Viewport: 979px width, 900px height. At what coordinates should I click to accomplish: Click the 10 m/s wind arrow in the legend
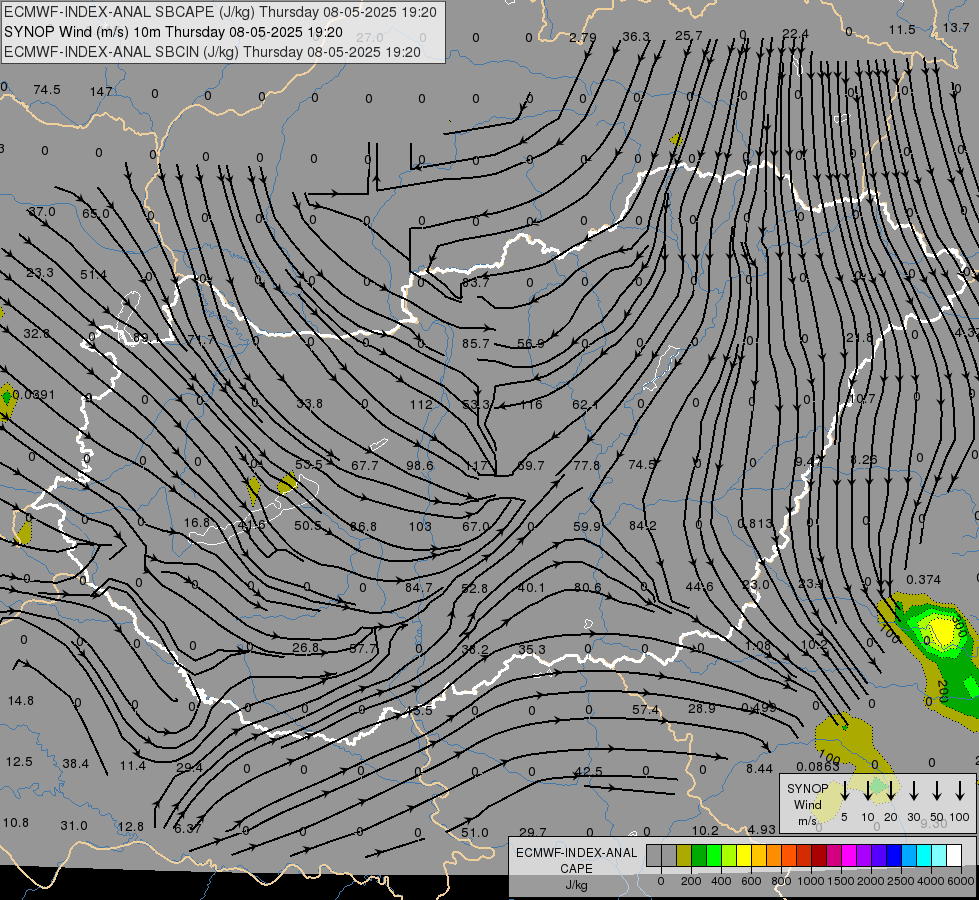click(x=867, y=791)
